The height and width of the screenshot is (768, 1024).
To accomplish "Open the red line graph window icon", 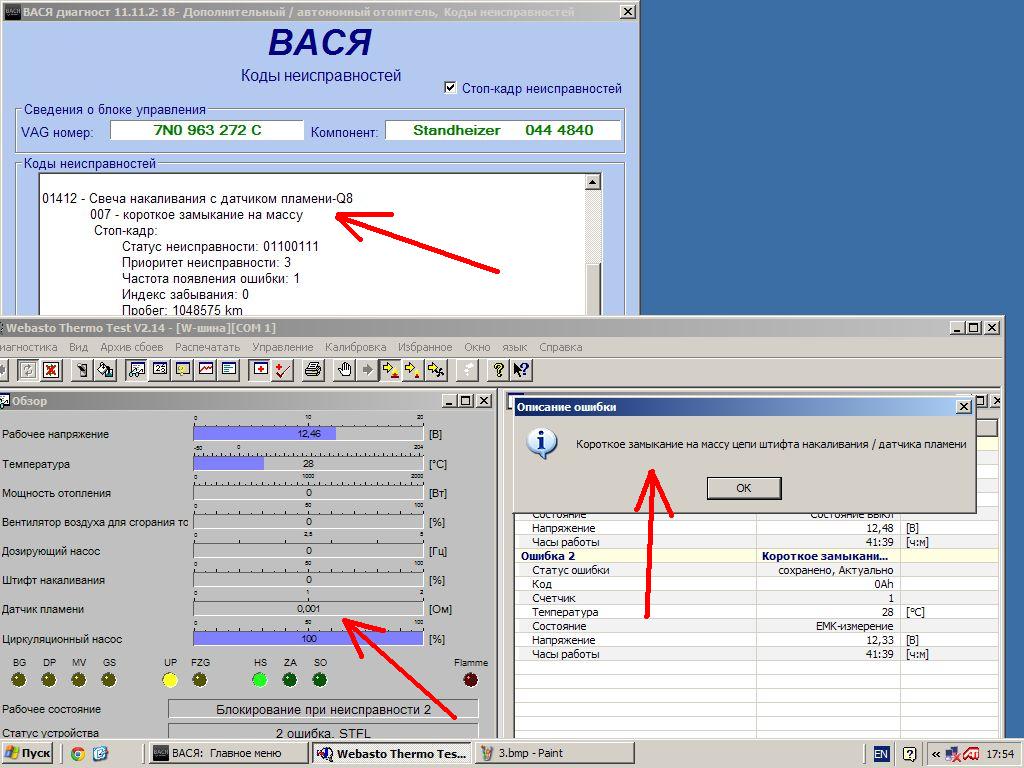I will pyautogui.click(x=206, y=370).
